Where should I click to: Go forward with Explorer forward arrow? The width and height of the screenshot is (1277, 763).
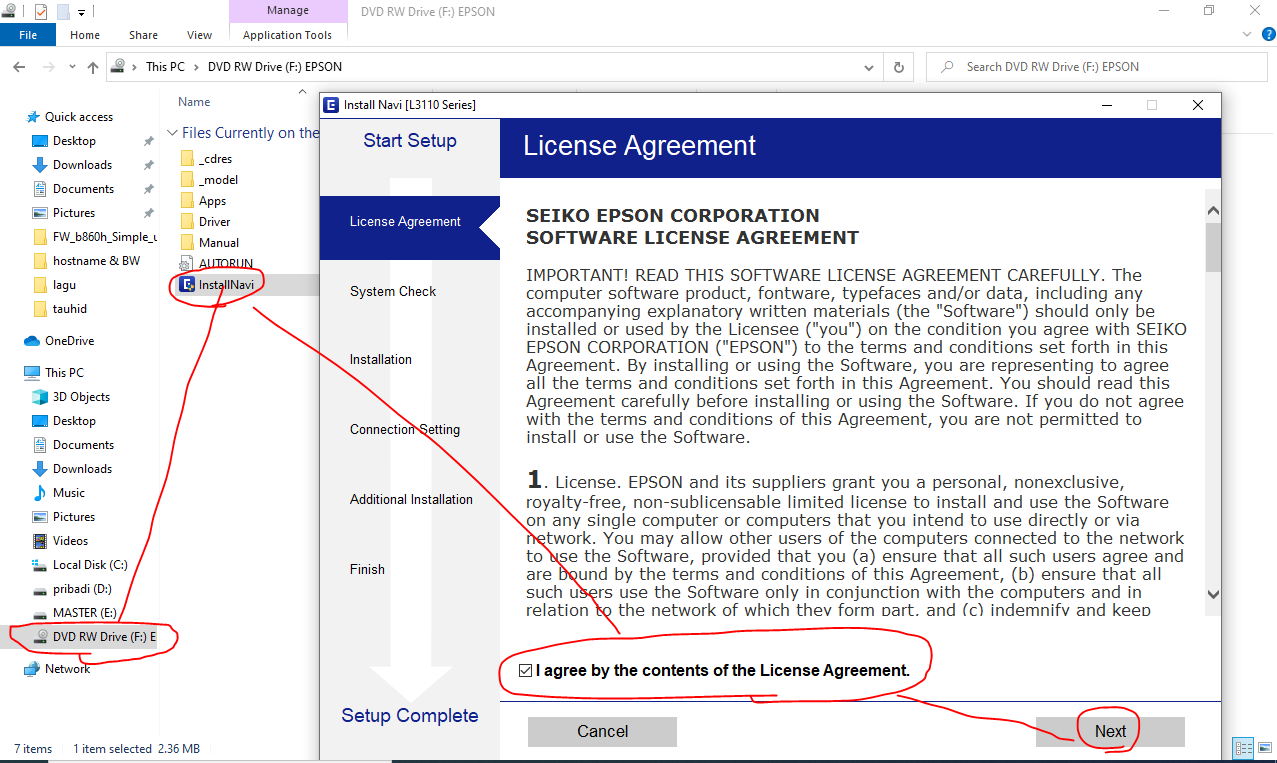click(x=48, y=67)
